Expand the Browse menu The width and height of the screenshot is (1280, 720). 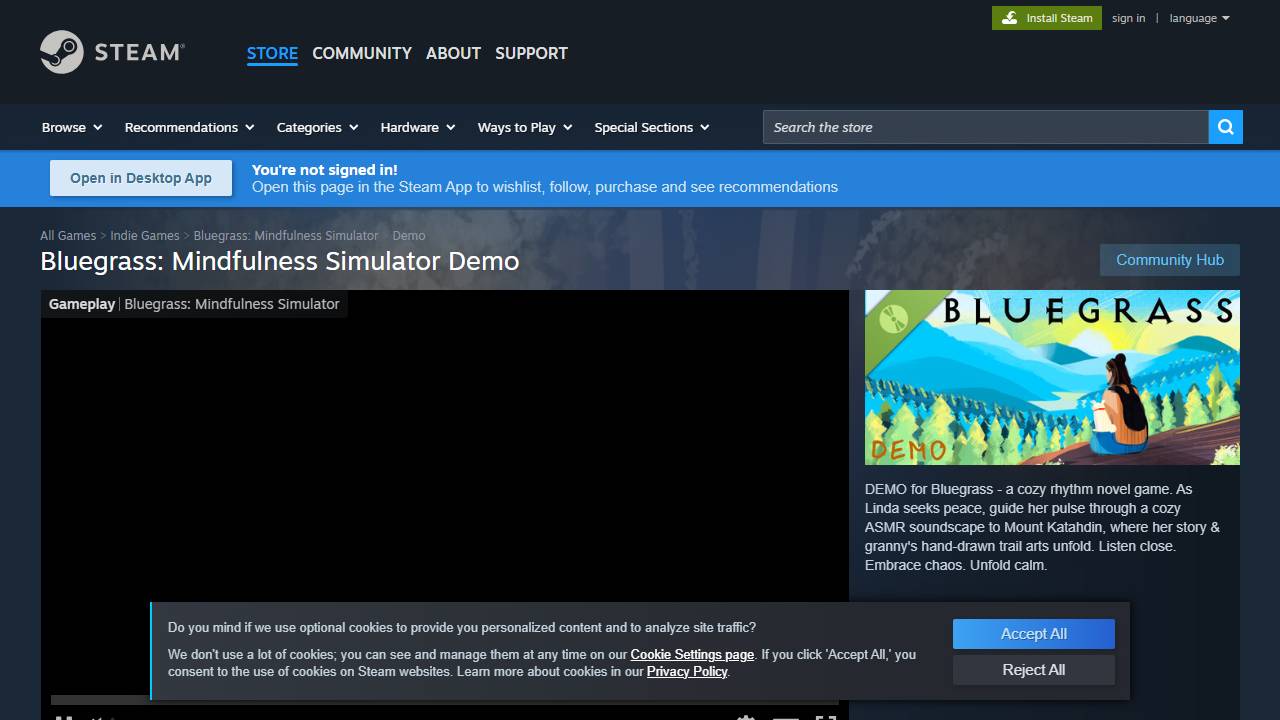pos(72,127)
